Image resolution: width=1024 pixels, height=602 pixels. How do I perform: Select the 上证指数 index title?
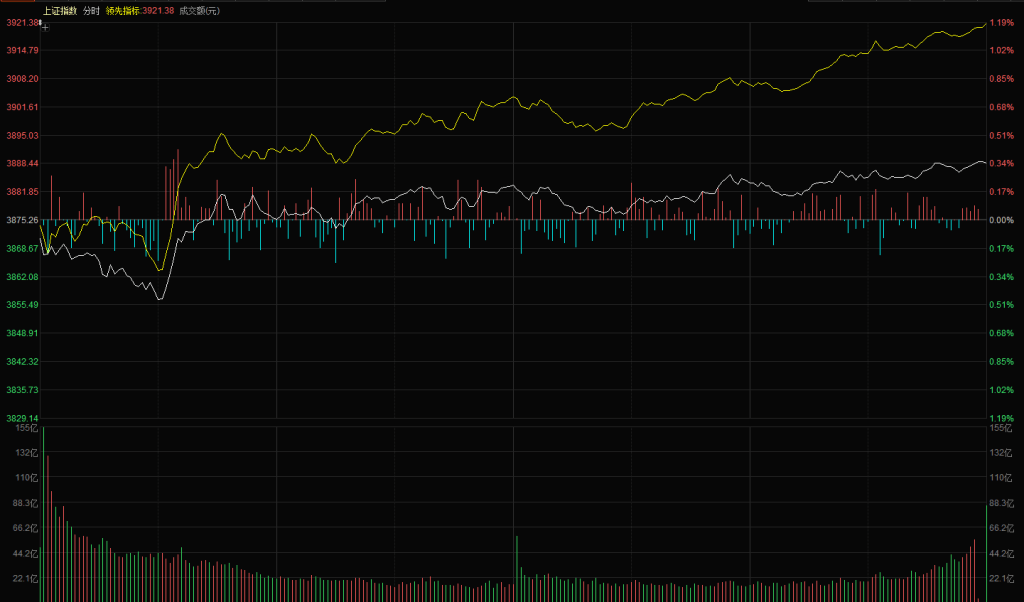(x=59, y=10)
